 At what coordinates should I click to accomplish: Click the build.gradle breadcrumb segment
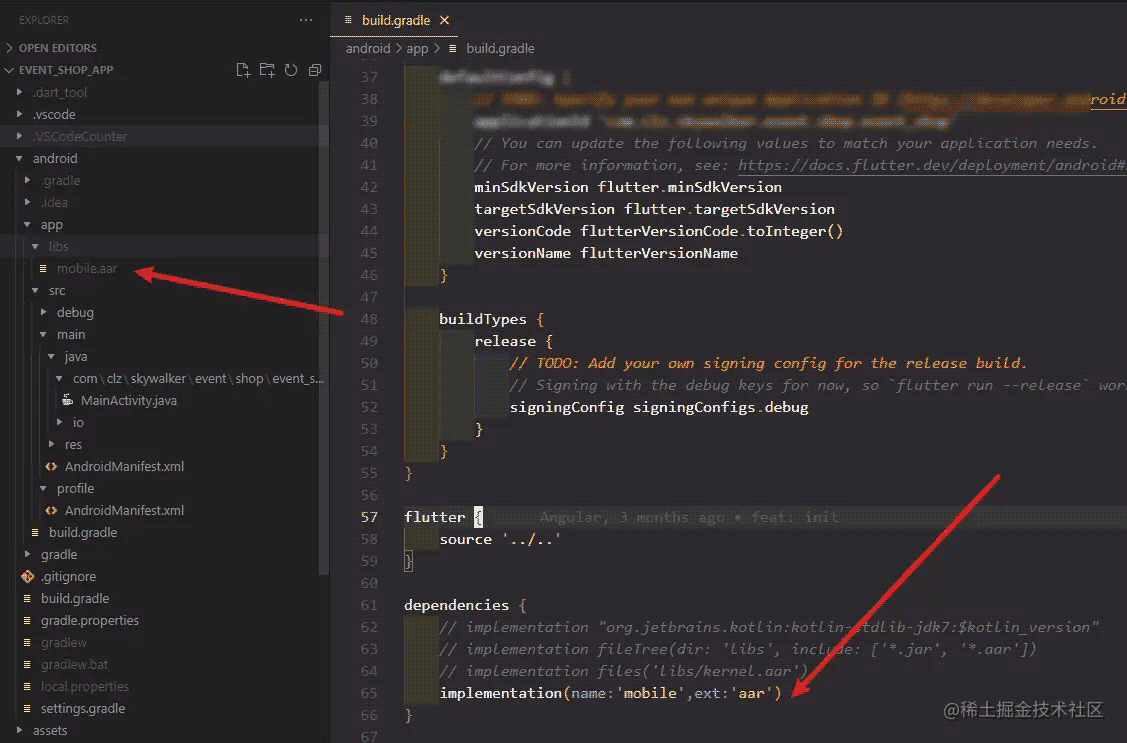click(x=500, y=48)
